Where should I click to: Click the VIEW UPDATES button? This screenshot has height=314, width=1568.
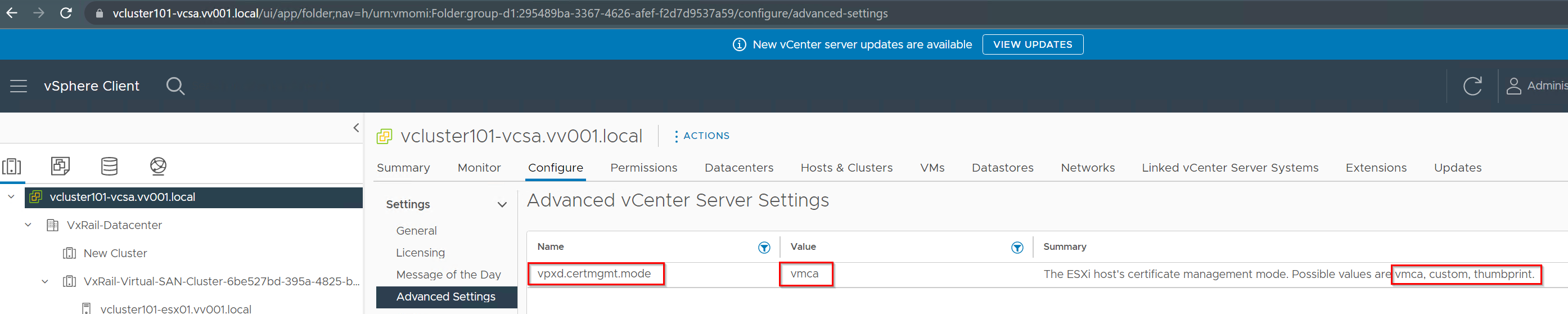pos(1033,44)
